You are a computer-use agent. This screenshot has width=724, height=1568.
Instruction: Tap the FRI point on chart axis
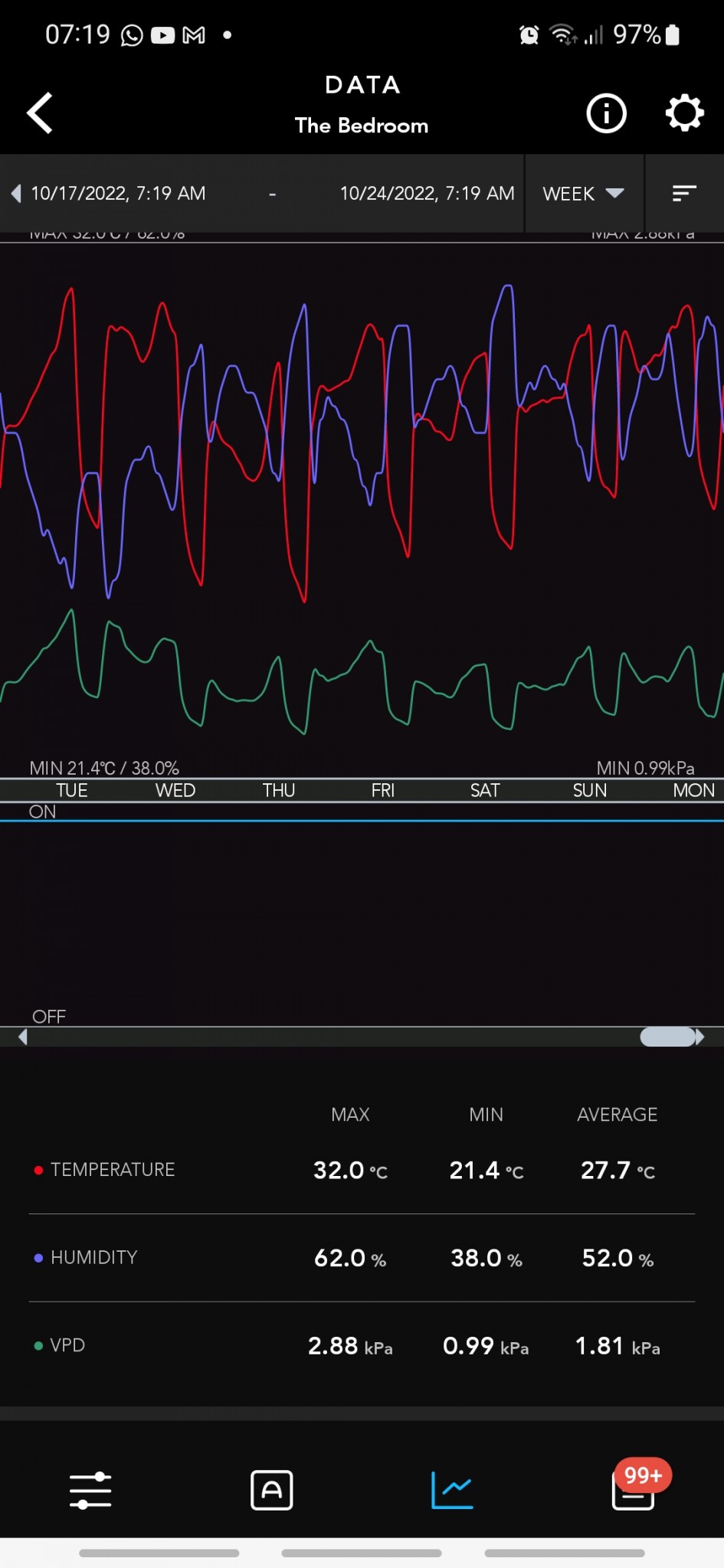(x=382, y=790)
